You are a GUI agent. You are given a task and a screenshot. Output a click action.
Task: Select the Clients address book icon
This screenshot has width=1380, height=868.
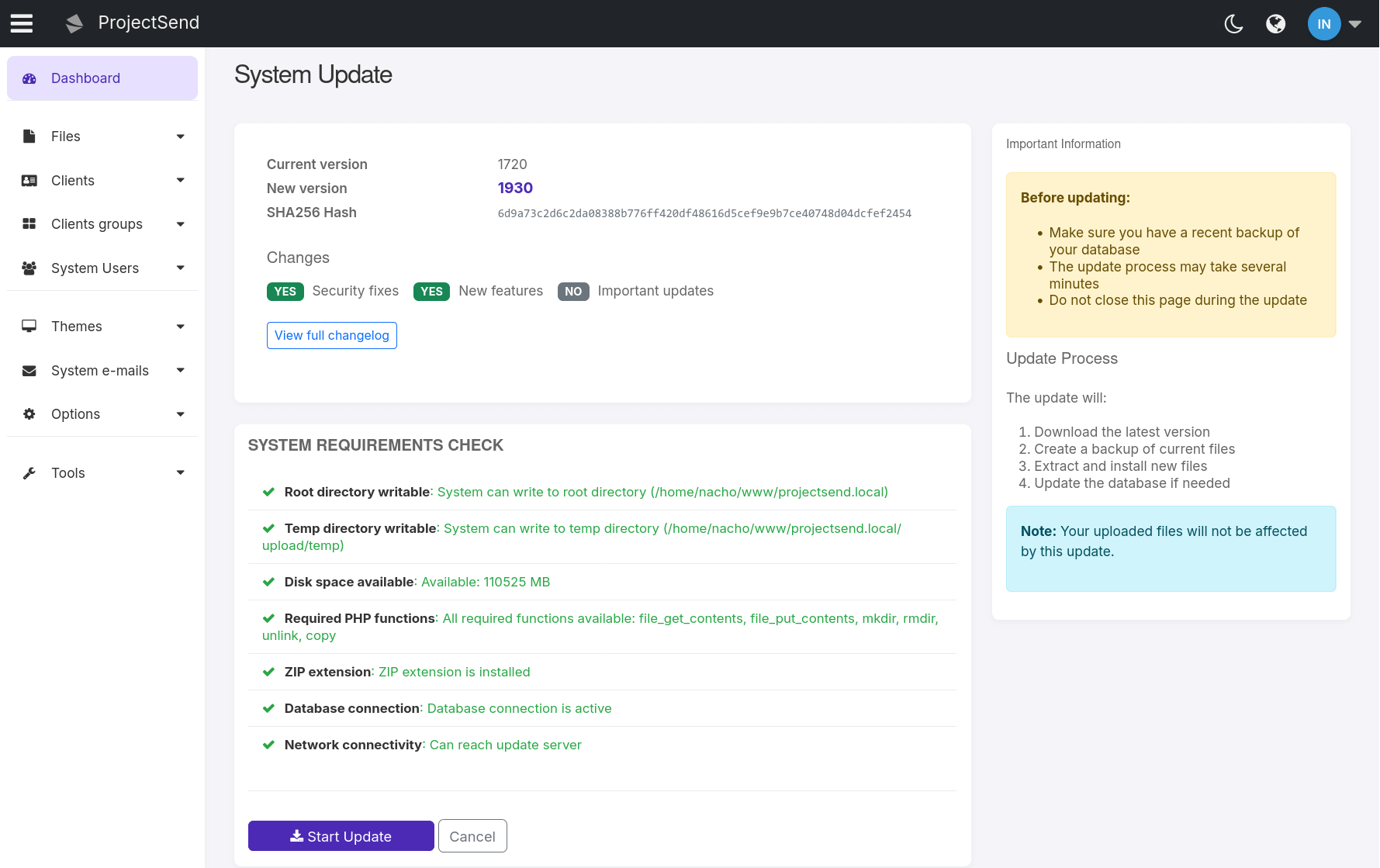pyautogui.click(x=29, y=180)
